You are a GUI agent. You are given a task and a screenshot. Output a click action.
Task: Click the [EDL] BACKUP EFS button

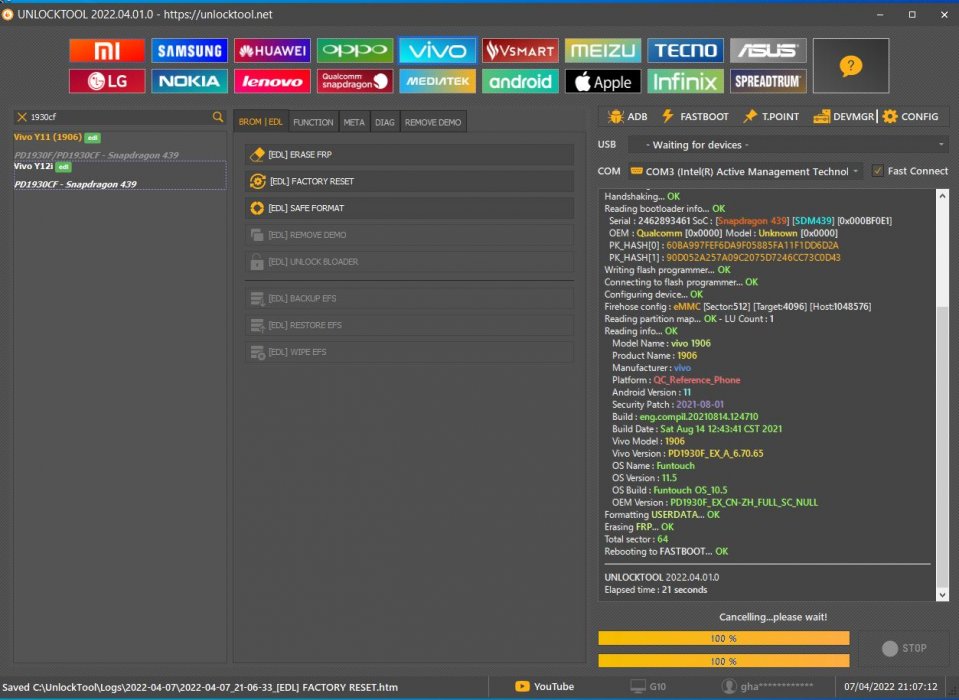[409, 299]
